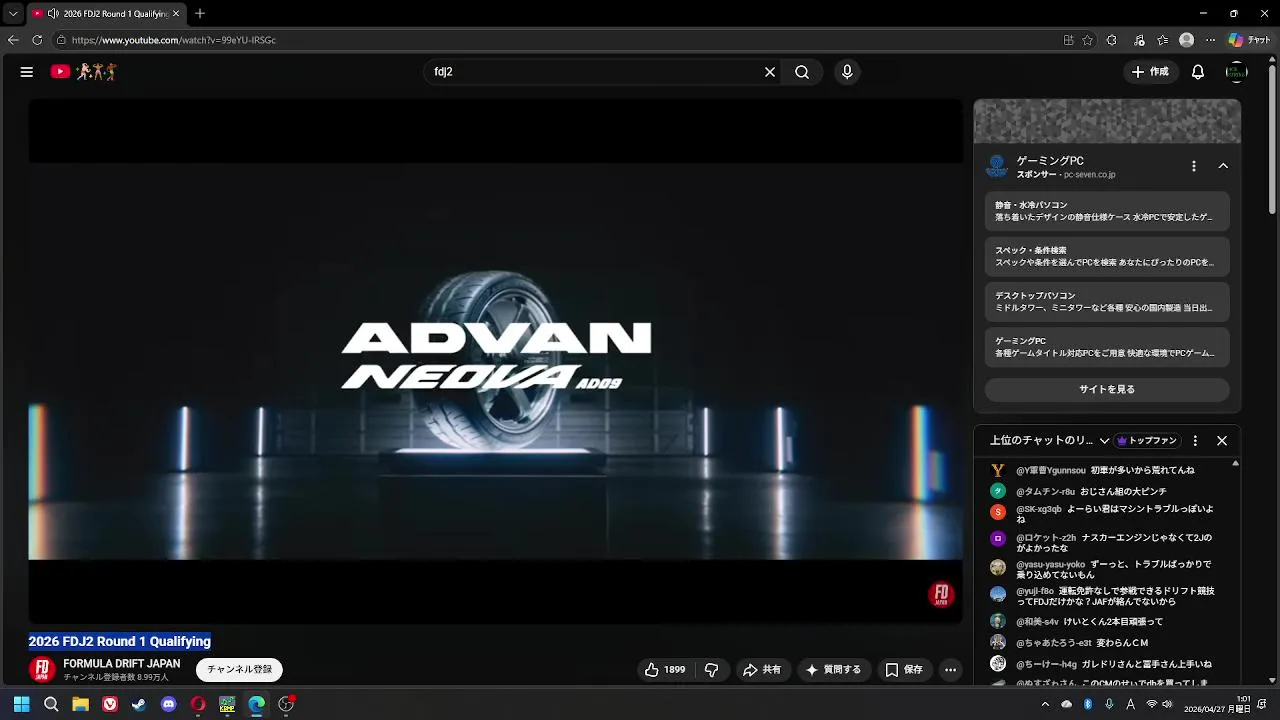Show hidden system tray icons chevron
This screenshot has height=720, width=1280.
(x=1045, y=704)
